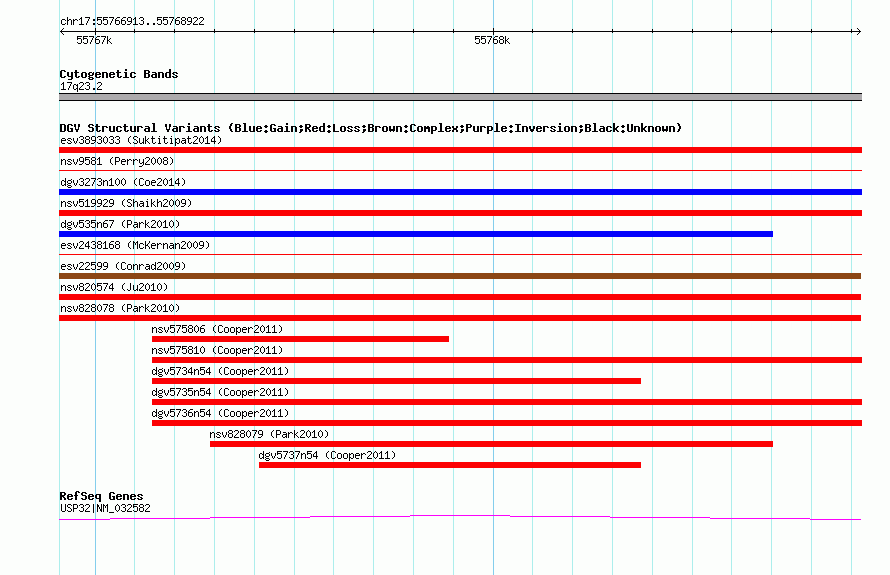Click the nsv575806 (Cooper2011) label

click(217, 329)
